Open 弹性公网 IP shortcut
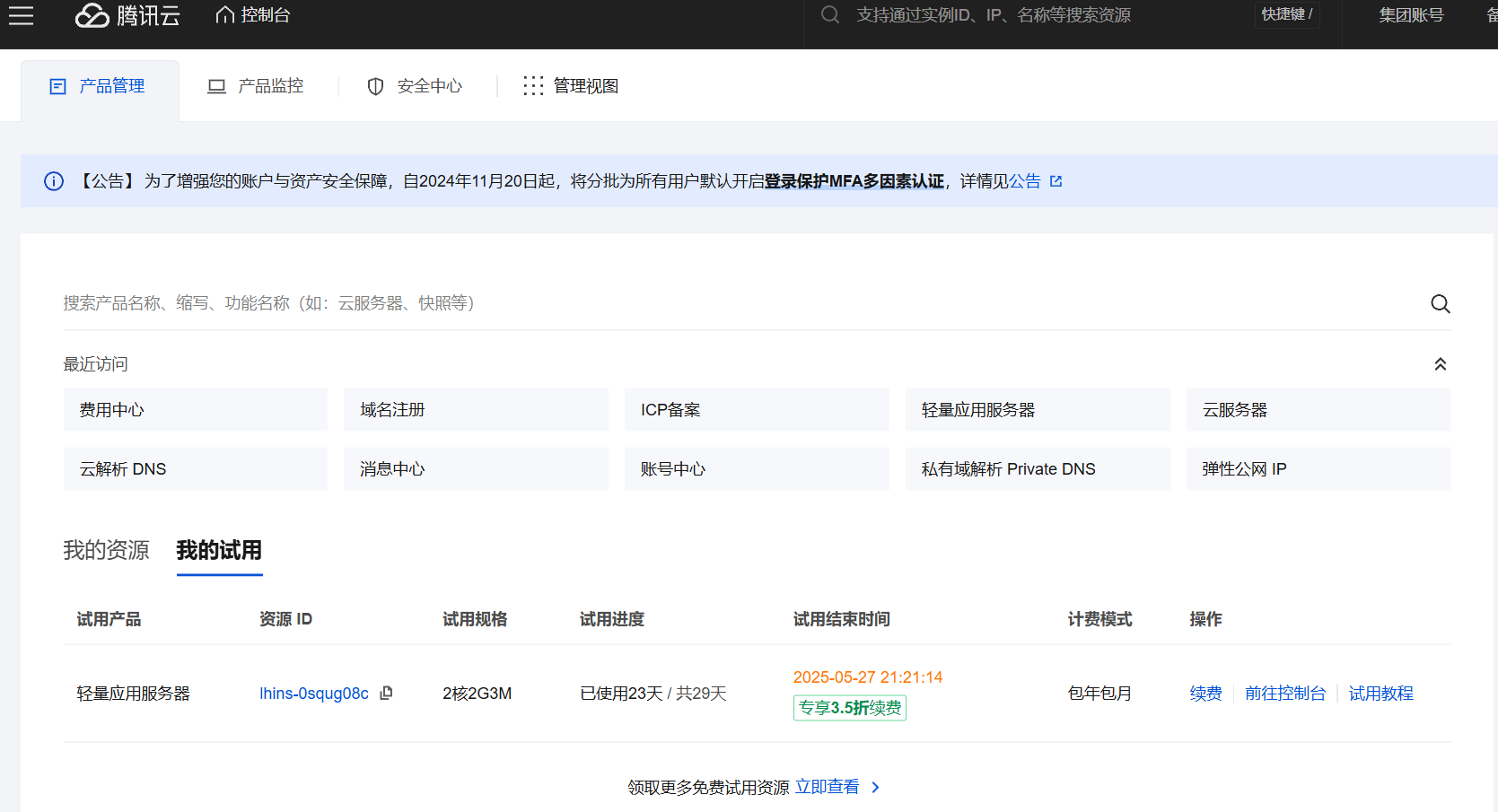1498x812 pixels. click(1318, 469)
